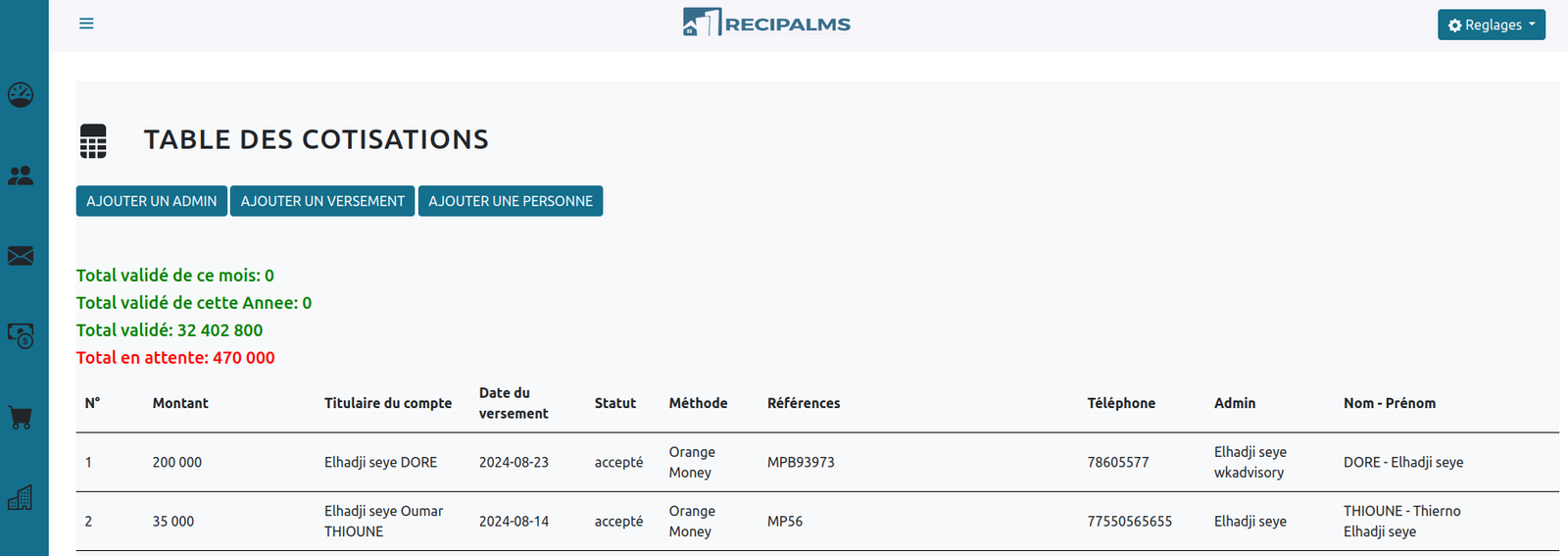Click the Montant column header
The image size is (1568, 556).
[x=180, y=403]
